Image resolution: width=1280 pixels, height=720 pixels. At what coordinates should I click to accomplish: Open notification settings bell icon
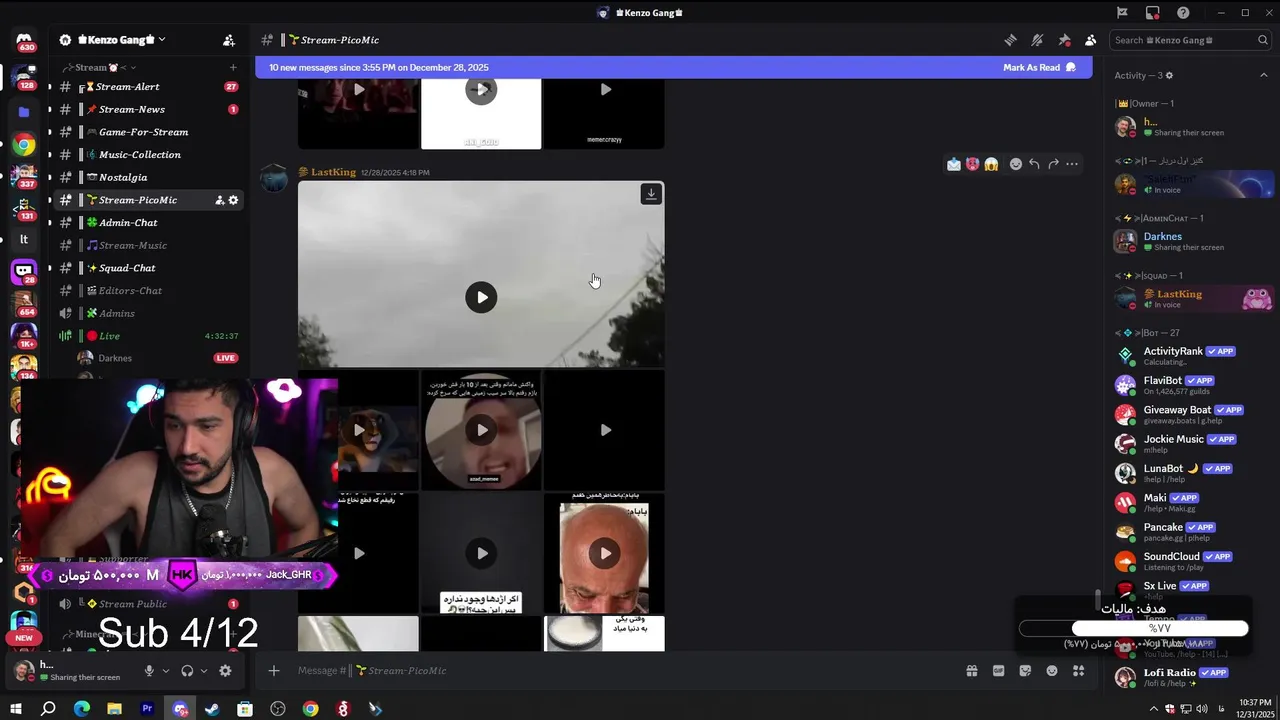1037,40
